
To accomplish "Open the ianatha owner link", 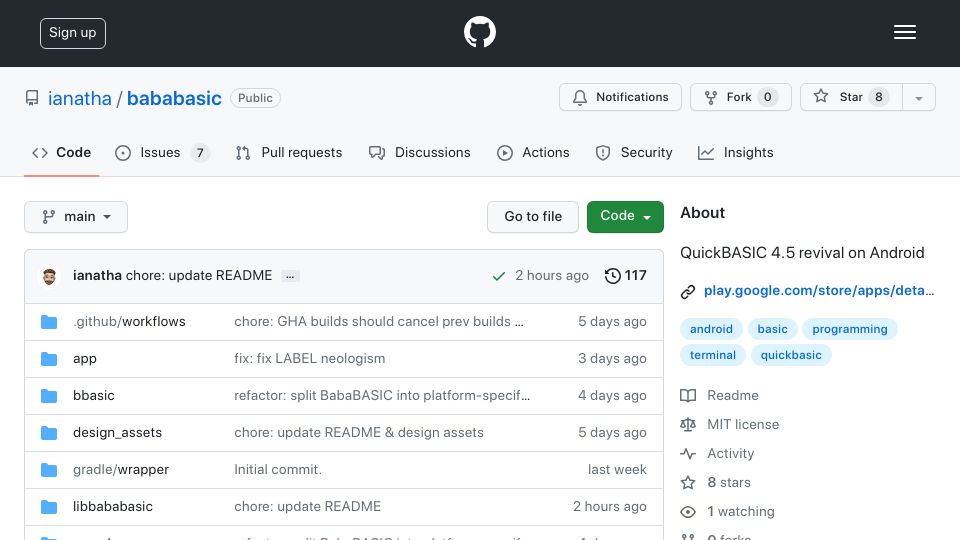I will 80,98.
